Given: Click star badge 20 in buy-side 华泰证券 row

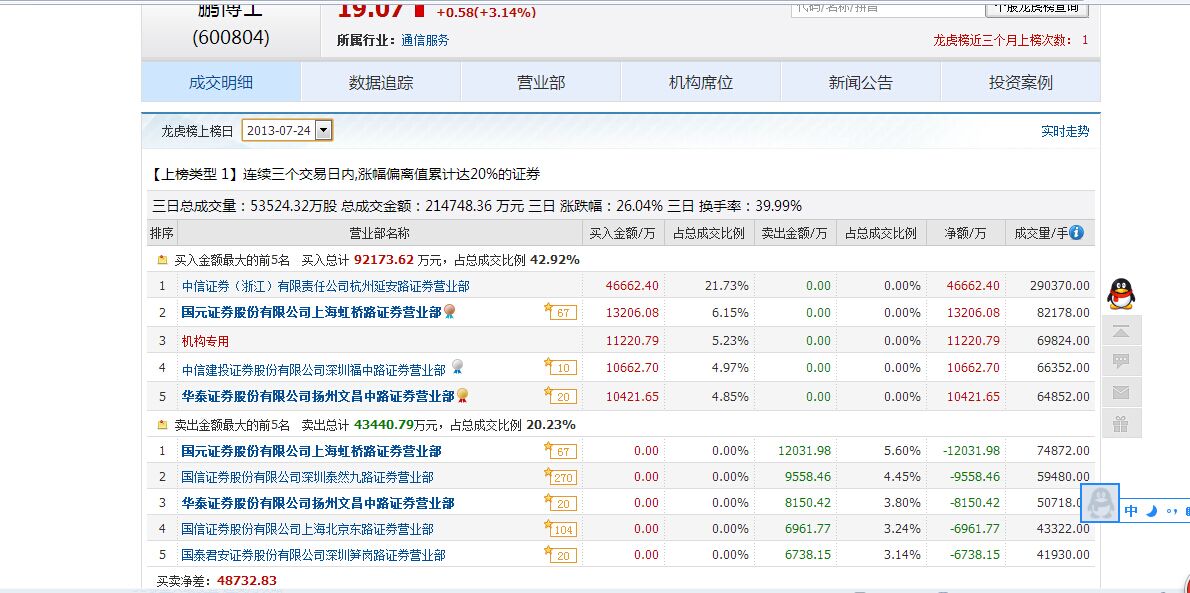Looking at the screenshot, I should point(560,396).
